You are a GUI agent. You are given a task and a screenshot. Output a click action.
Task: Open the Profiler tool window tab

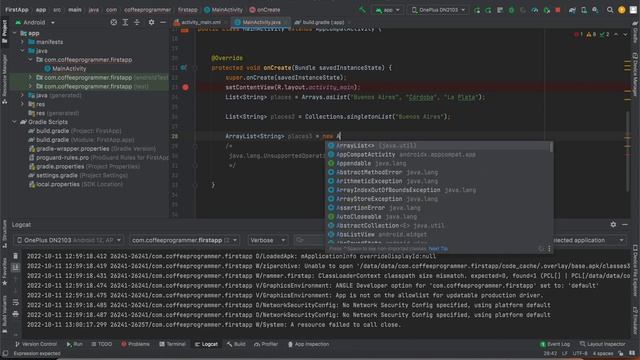point(266,344)
